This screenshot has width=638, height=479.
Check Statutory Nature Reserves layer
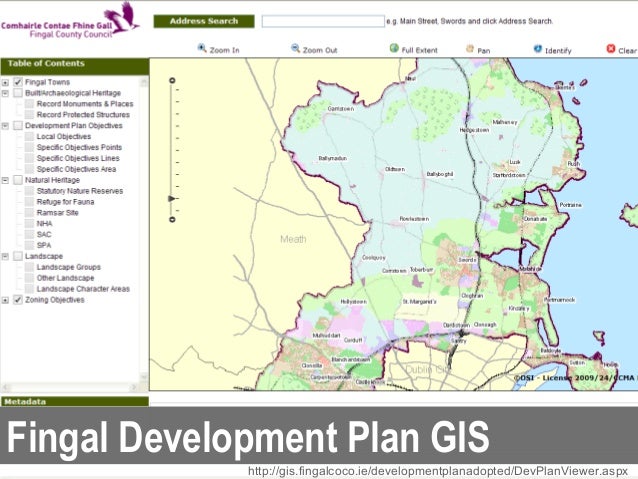[x=29, y=191]
